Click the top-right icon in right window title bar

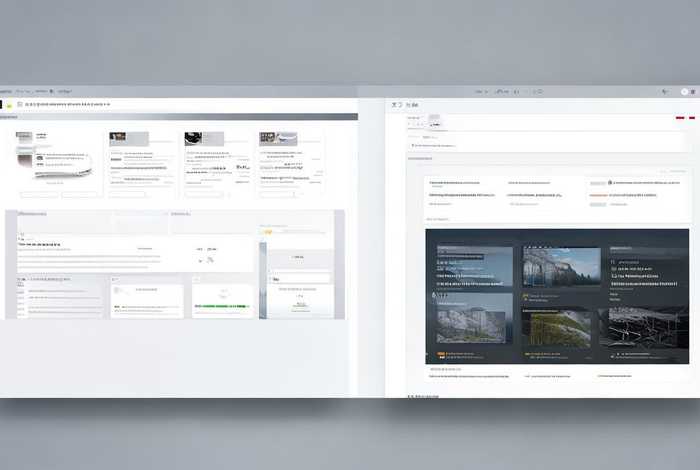(x=692, y=92)
